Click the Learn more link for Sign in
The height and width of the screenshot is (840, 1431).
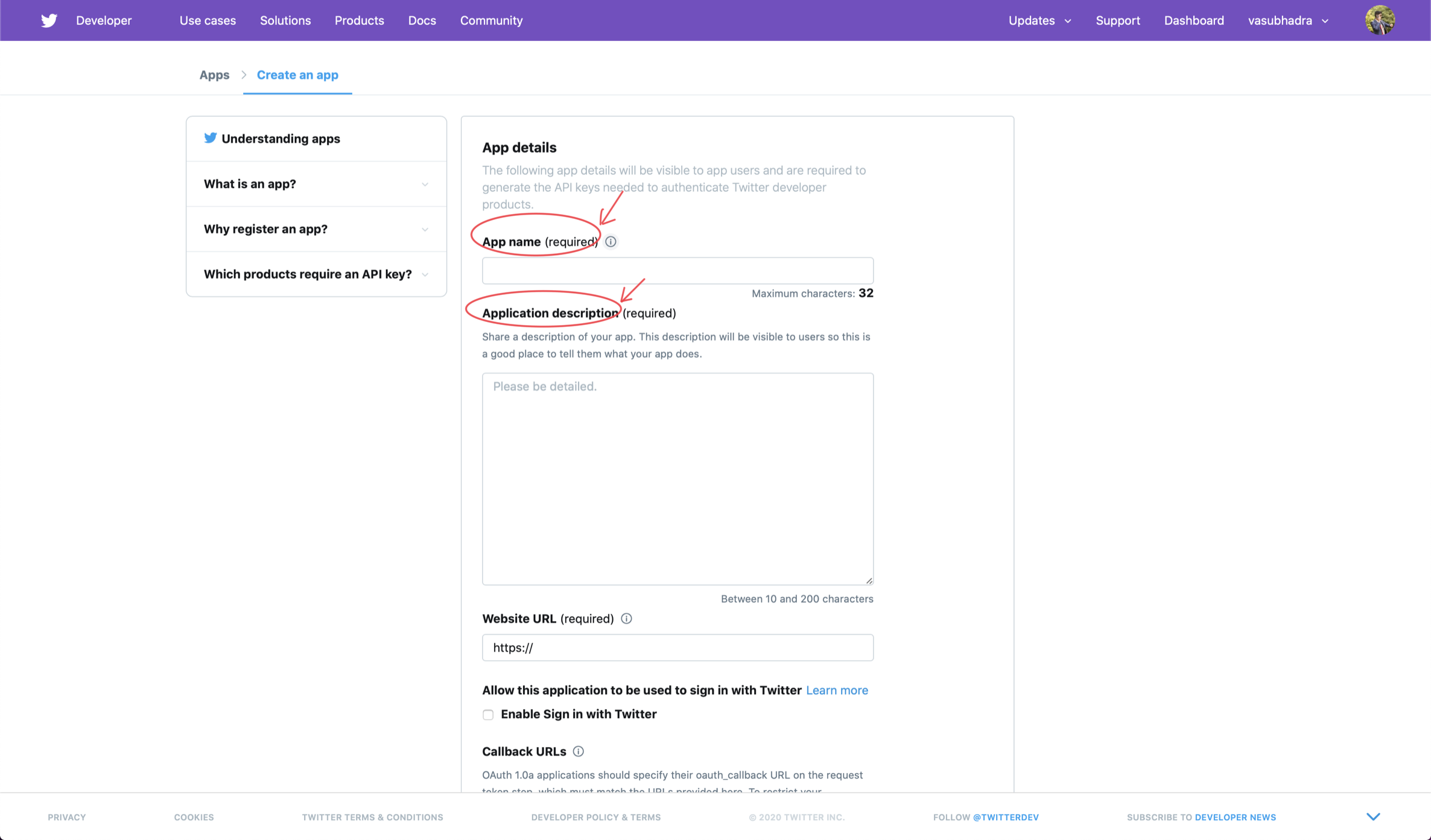pyautogui.click(x=837, y=690)
